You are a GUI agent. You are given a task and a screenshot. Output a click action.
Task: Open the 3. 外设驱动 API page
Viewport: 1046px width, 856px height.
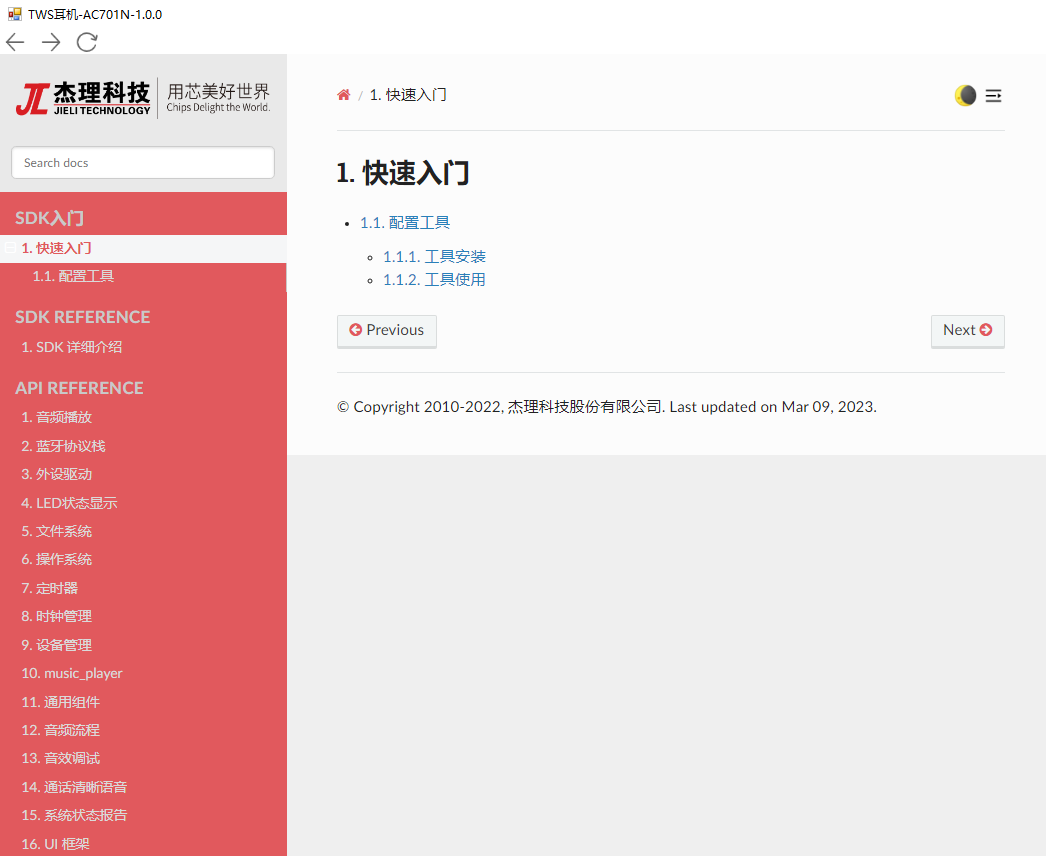pos(57,474)
